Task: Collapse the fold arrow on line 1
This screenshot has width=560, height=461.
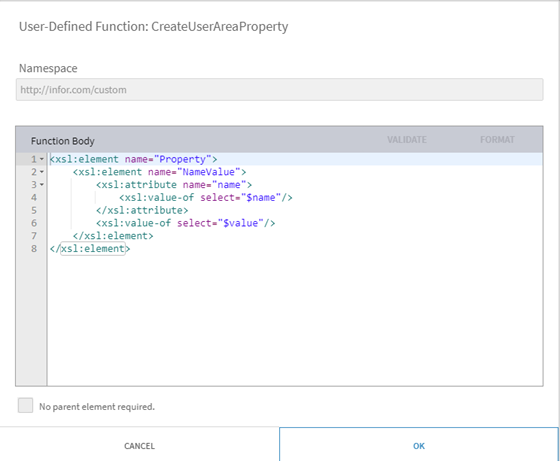Action: point(42,159)
